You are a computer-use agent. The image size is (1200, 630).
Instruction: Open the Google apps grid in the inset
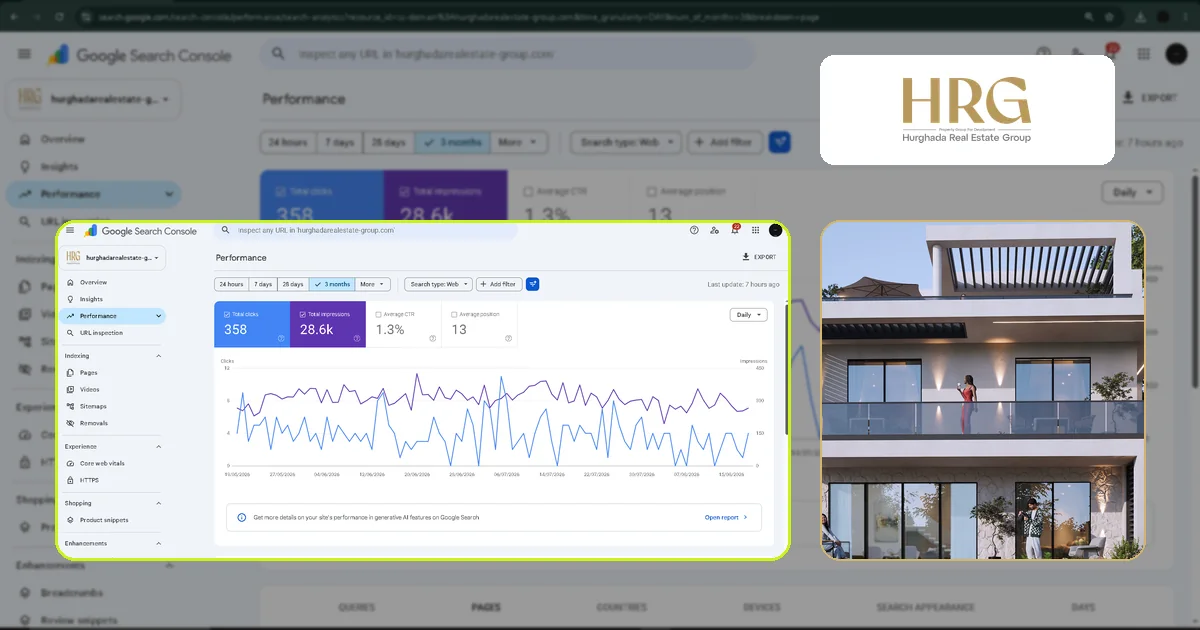click(x=755, y=230)
